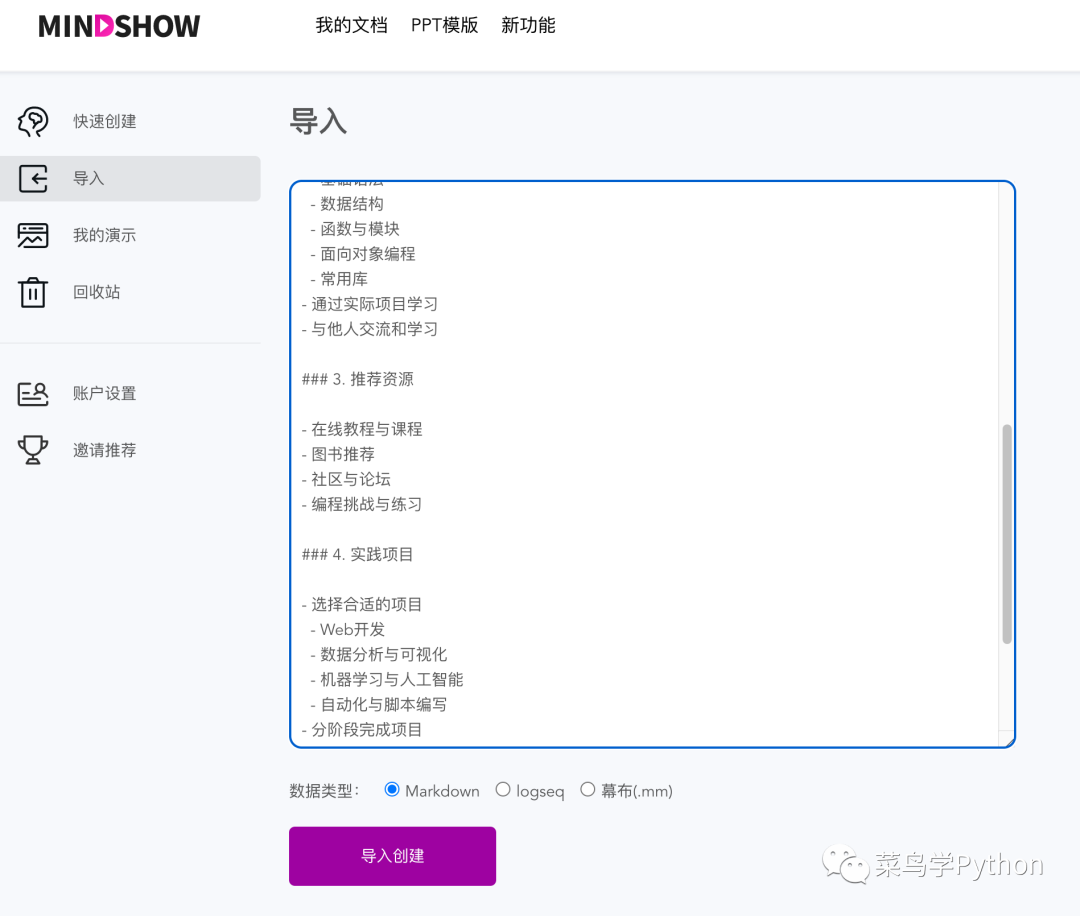This screenshot has width=1080, height=916.
Task: Open 新功能 in the top navigation
Action: click(x=528, y=25)
